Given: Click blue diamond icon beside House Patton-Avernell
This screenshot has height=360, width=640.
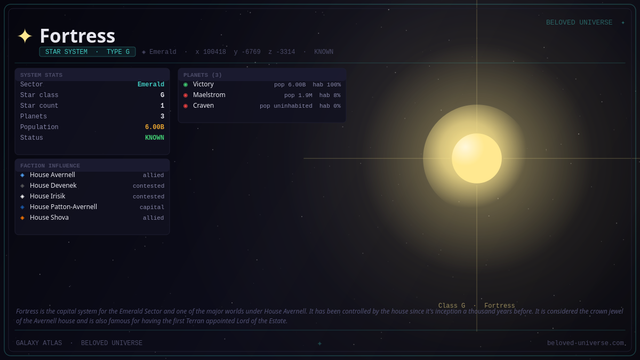Looking at the screenshot, I should [x=22, y=207].
